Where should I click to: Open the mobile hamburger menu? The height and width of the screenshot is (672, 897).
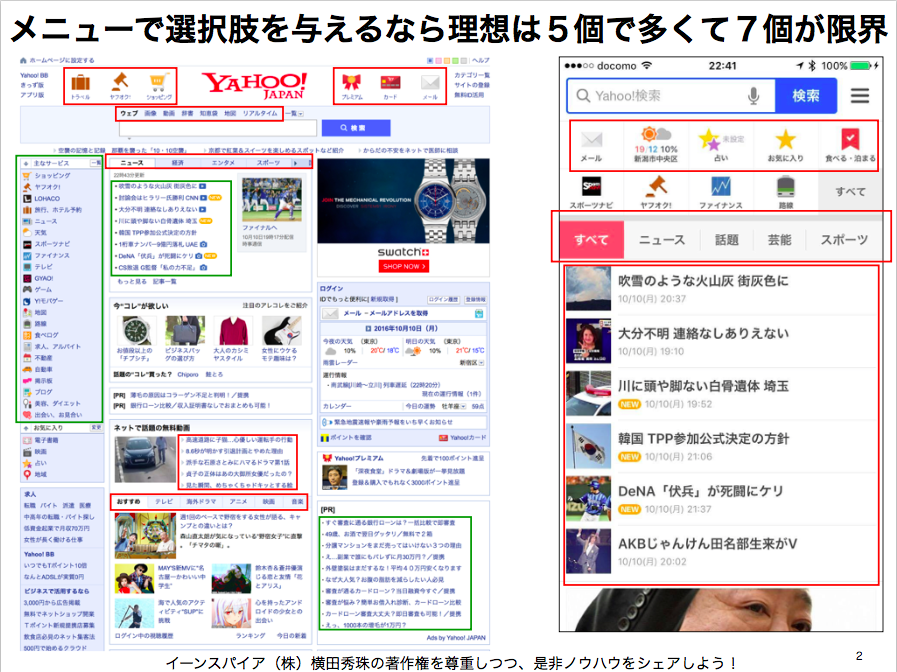point(859,96)
